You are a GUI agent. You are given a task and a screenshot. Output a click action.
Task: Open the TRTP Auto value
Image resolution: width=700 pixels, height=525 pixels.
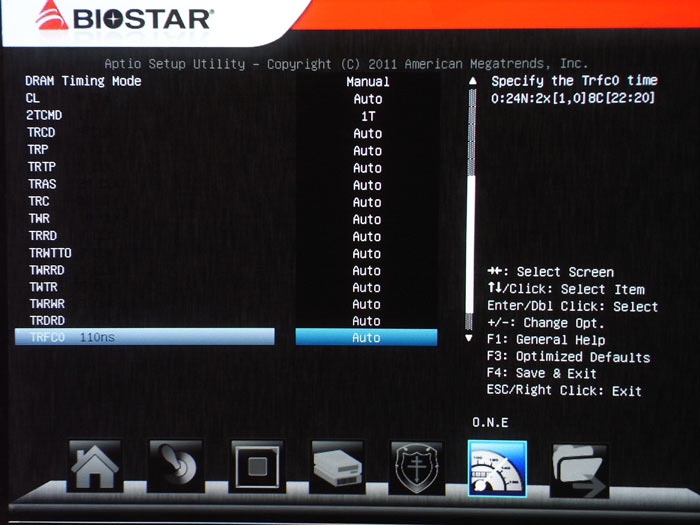[x=367, y=168]
